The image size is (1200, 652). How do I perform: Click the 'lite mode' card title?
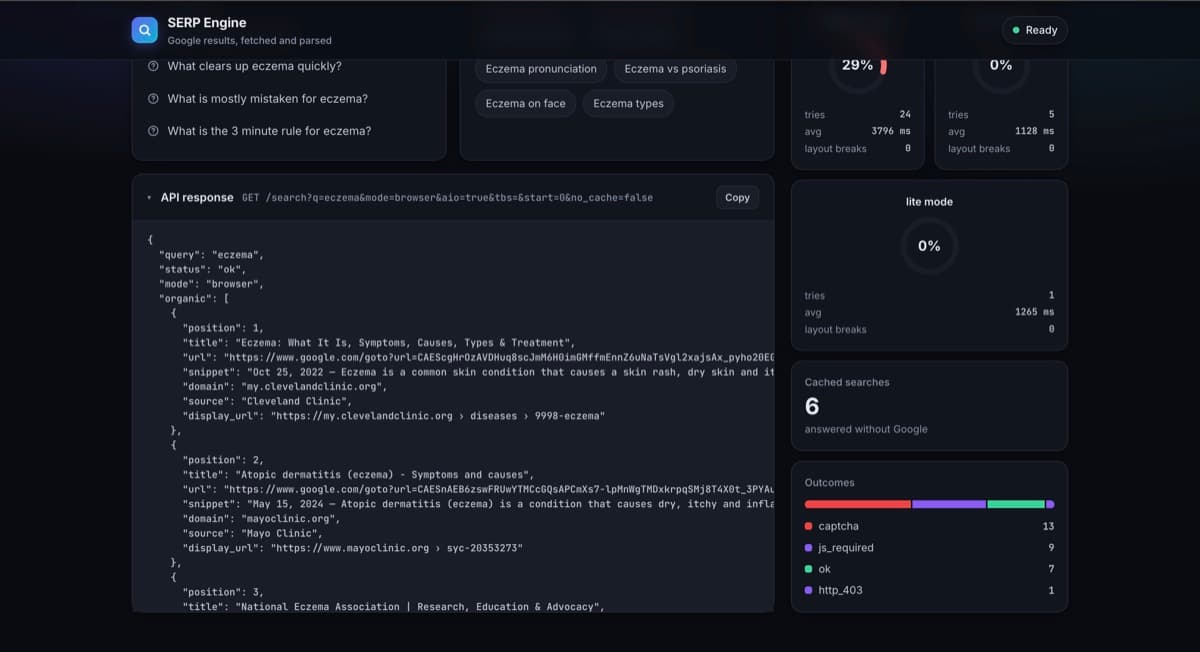(x=929, y=202)
